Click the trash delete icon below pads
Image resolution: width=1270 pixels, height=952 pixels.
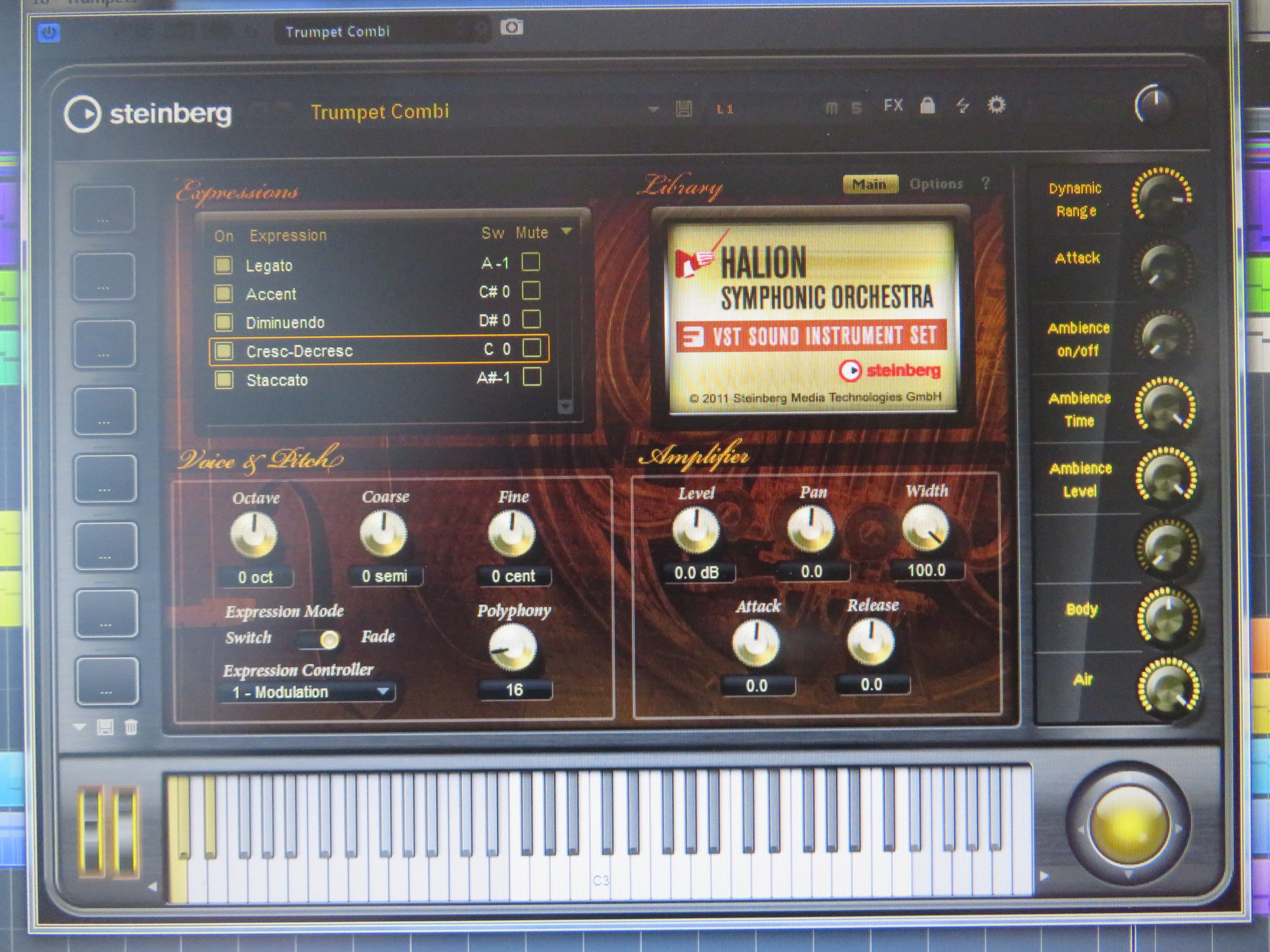coord(131,727)
